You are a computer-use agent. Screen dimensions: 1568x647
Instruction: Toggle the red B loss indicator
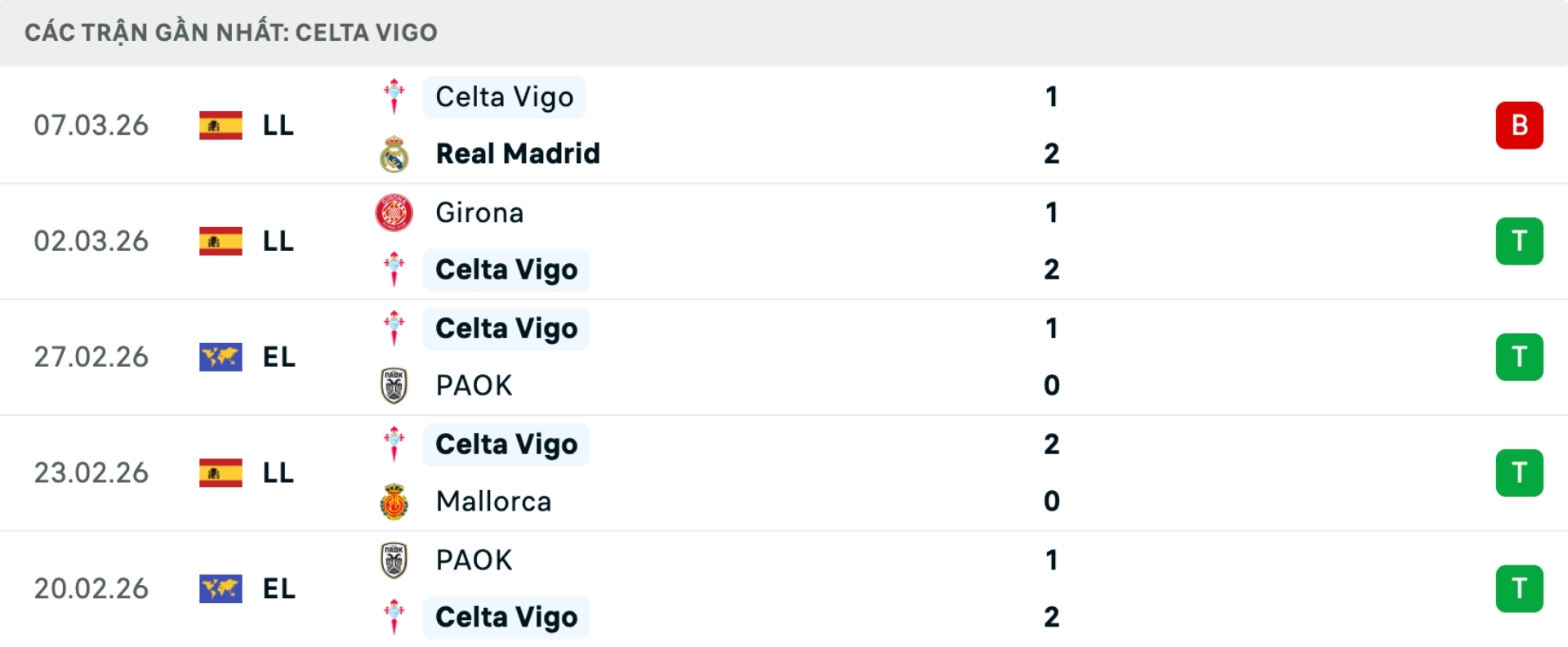[x=1519, y=125]
